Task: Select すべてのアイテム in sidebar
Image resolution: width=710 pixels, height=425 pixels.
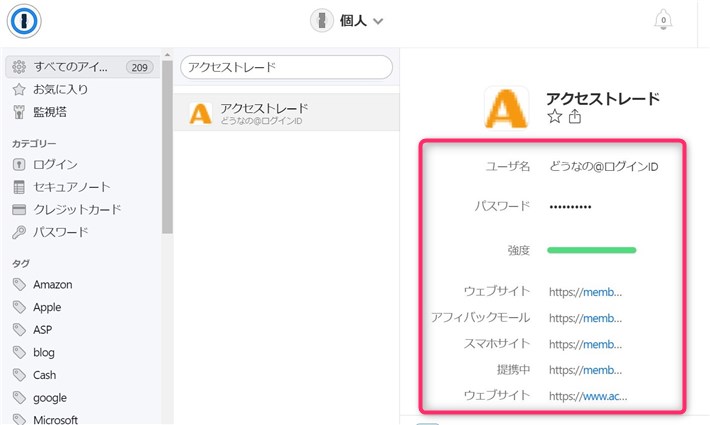Action: (83, 67)
